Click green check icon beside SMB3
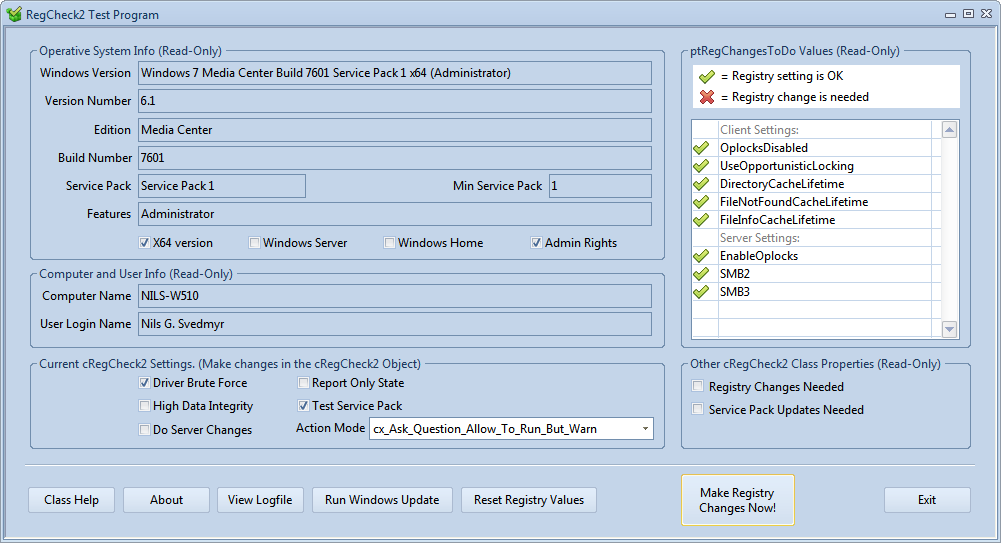The image size is (1001, 544). pos(702,291)
